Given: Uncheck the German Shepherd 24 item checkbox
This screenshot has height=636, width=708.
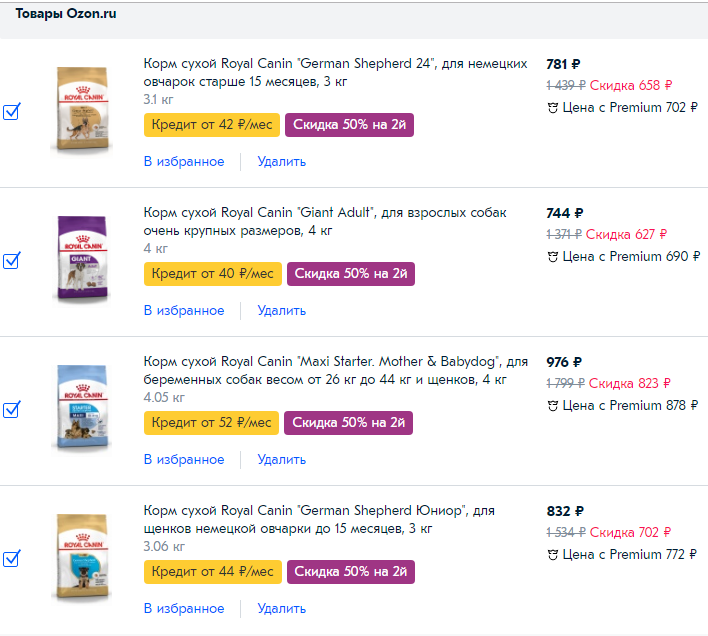Looking at the screenshot, I should (12, 112).
